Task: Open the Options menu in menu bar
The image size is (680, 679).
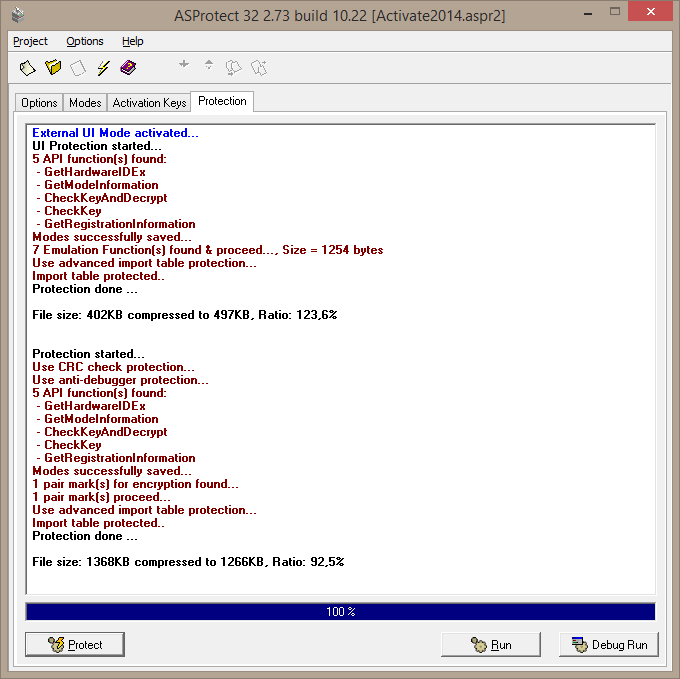Action: 85,41
